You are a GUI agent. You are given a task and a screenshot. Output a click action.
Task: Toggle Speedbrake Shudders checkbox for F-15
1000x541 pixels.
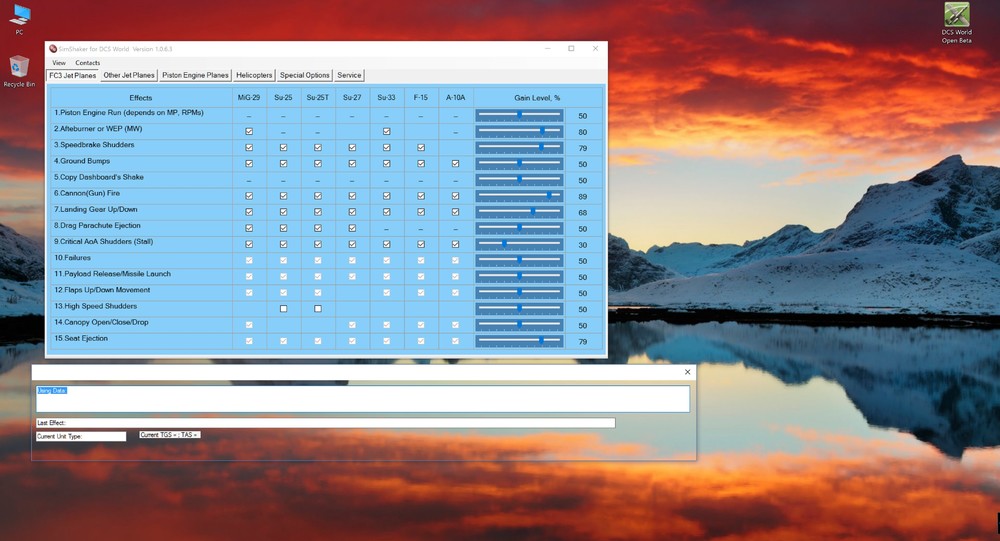[421, 147]
